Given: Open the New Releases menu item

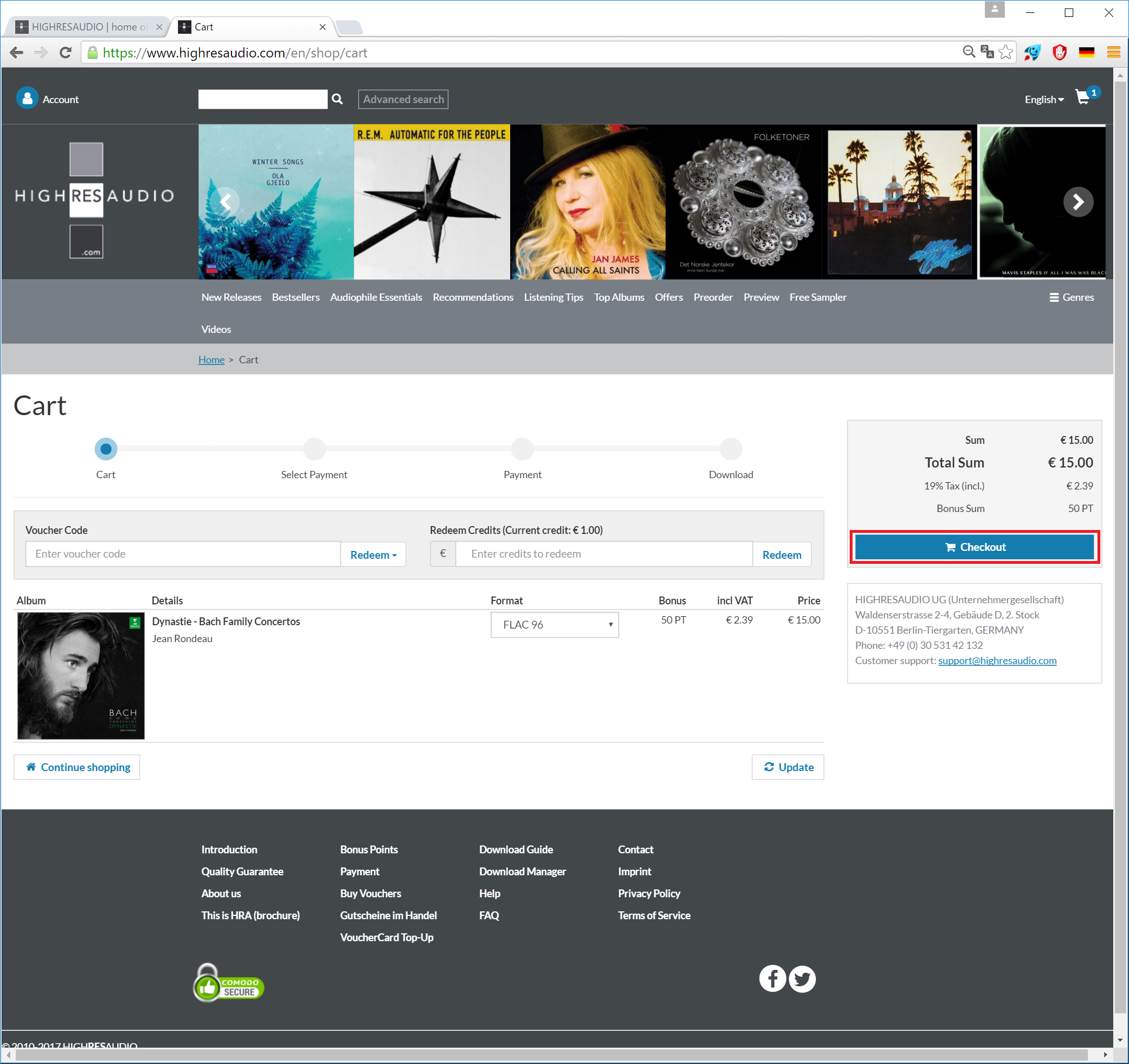Looking at the screenshot, I should pyautogui.click(x=231, y=297).
